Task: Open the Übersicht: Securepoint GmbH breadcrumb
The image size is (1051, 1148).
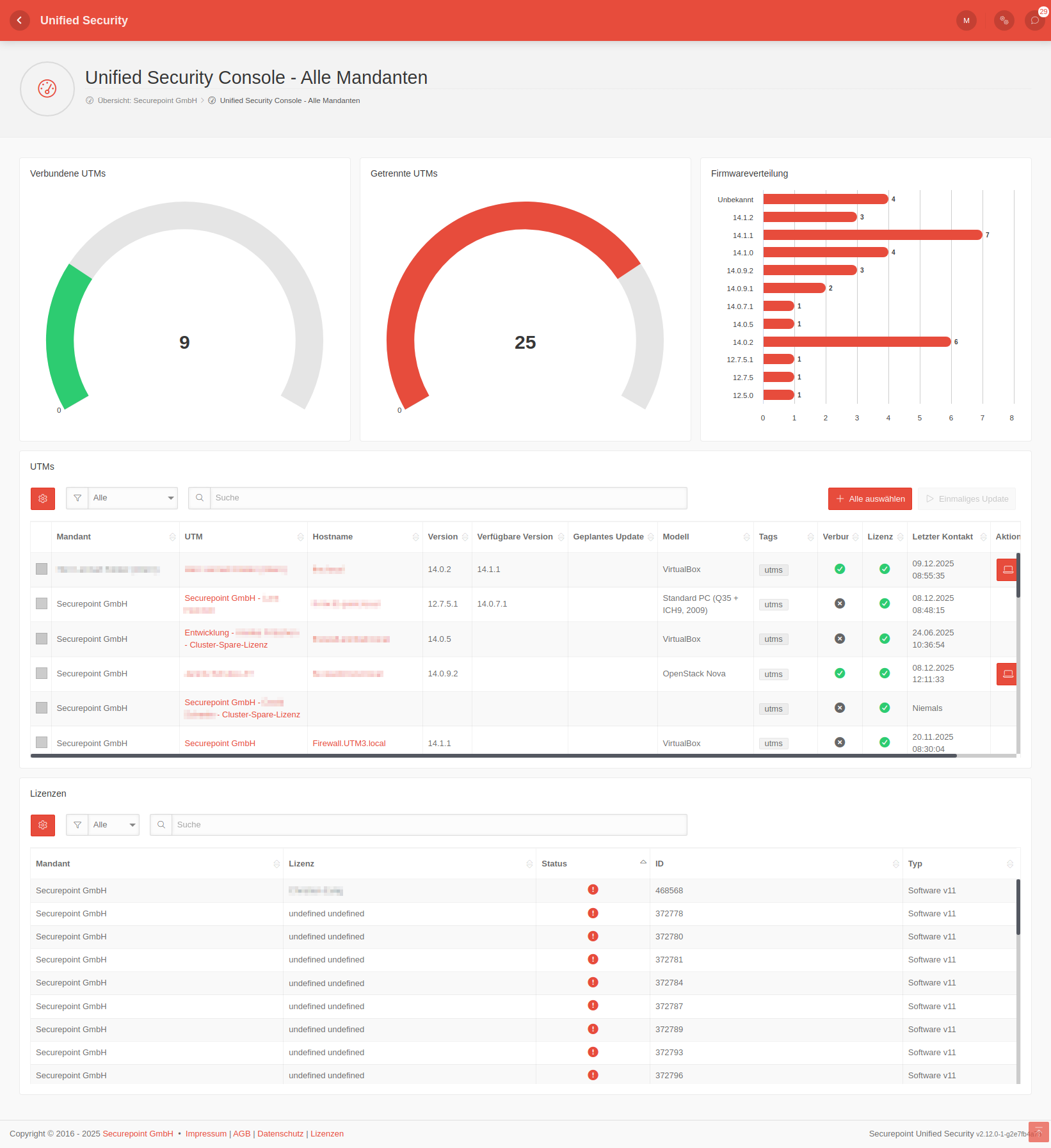Action: pyautogui.click(x=147, y=100)
